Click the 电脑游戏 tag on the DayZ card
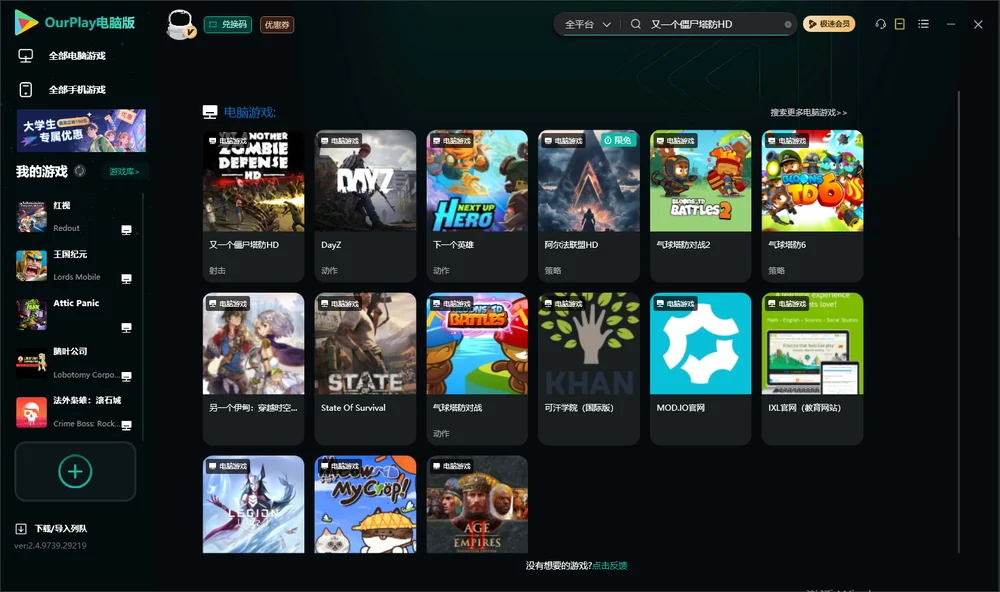 (x=340, y=140)
